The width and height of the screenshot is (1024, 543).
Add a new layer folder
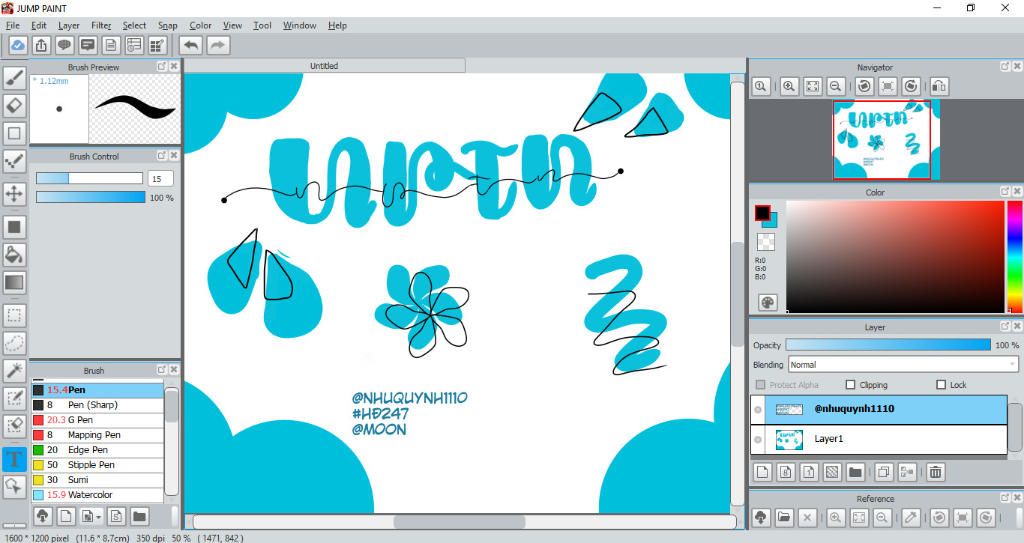pyautogui.click(x=856, y=472)
